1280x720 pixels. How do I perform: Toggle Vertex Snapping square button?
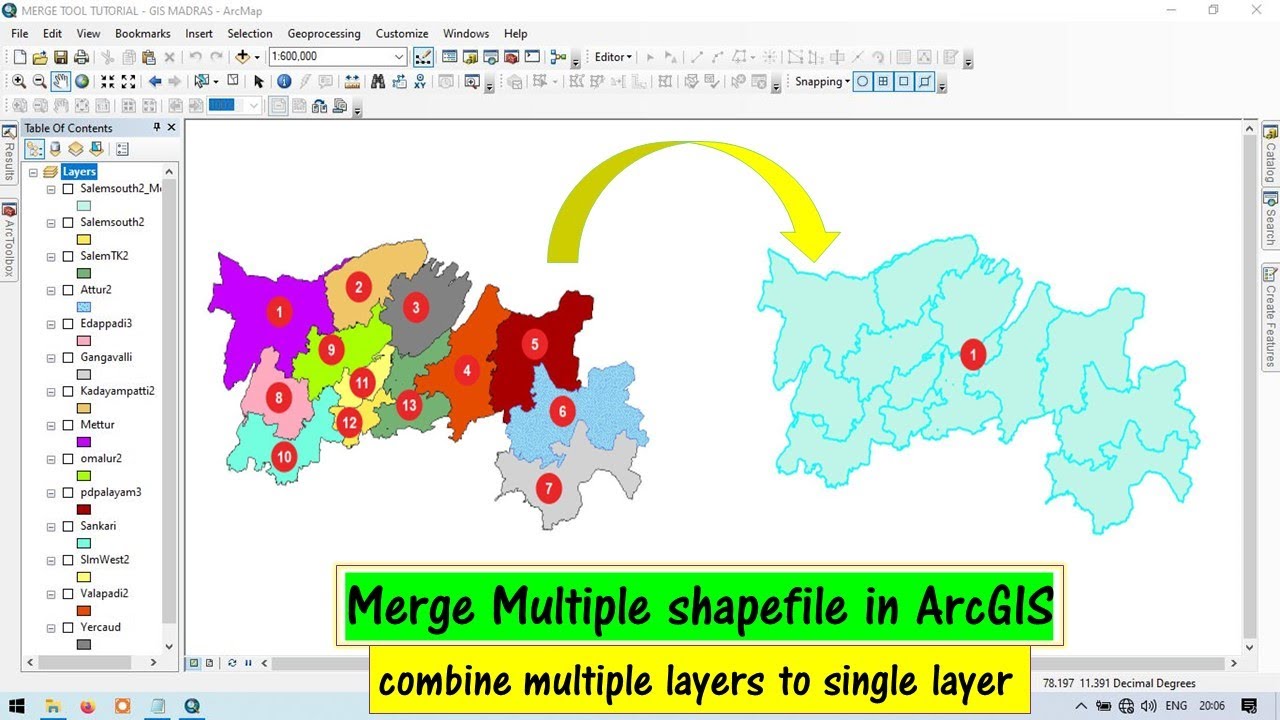click(x=904, y=82)
